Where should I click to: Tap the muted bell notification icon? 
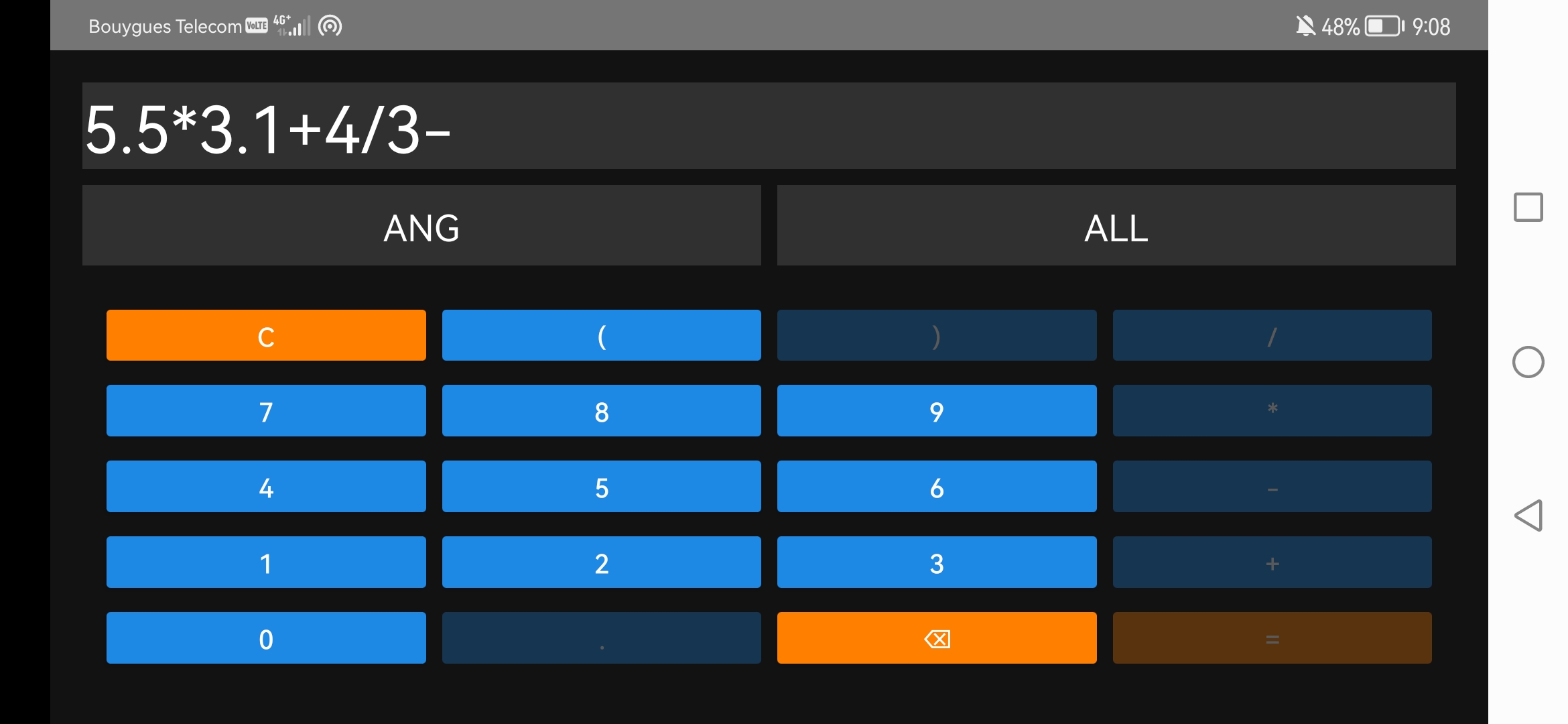(1305, 26)
